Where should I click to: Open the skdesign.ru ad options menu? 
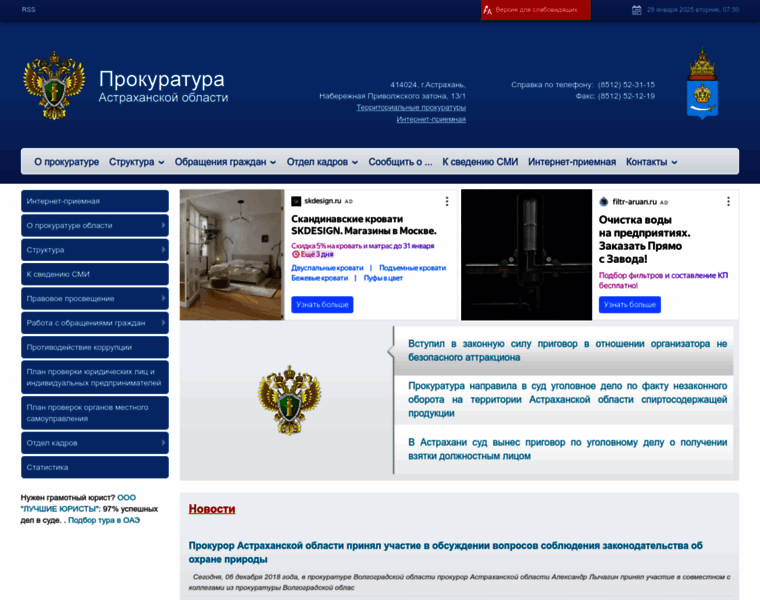click(447, 201)
